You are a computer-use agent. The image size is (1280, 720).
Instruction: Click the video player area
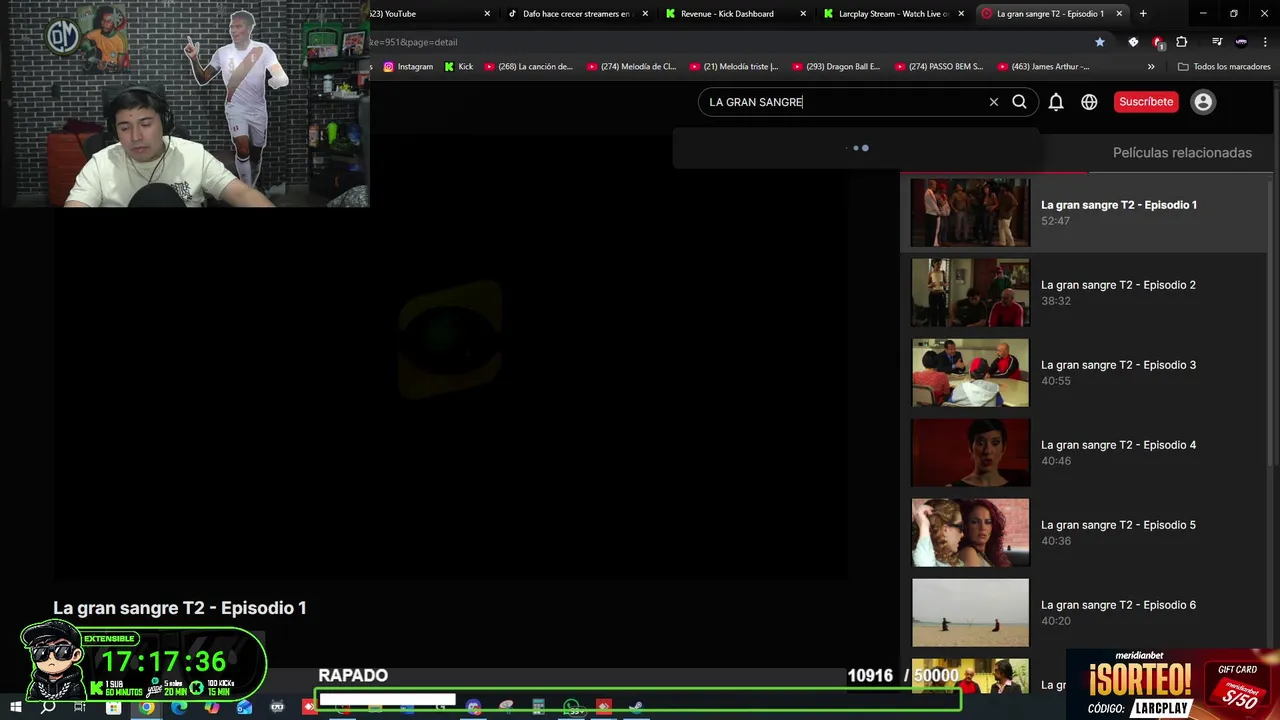[x=450, y=355]
